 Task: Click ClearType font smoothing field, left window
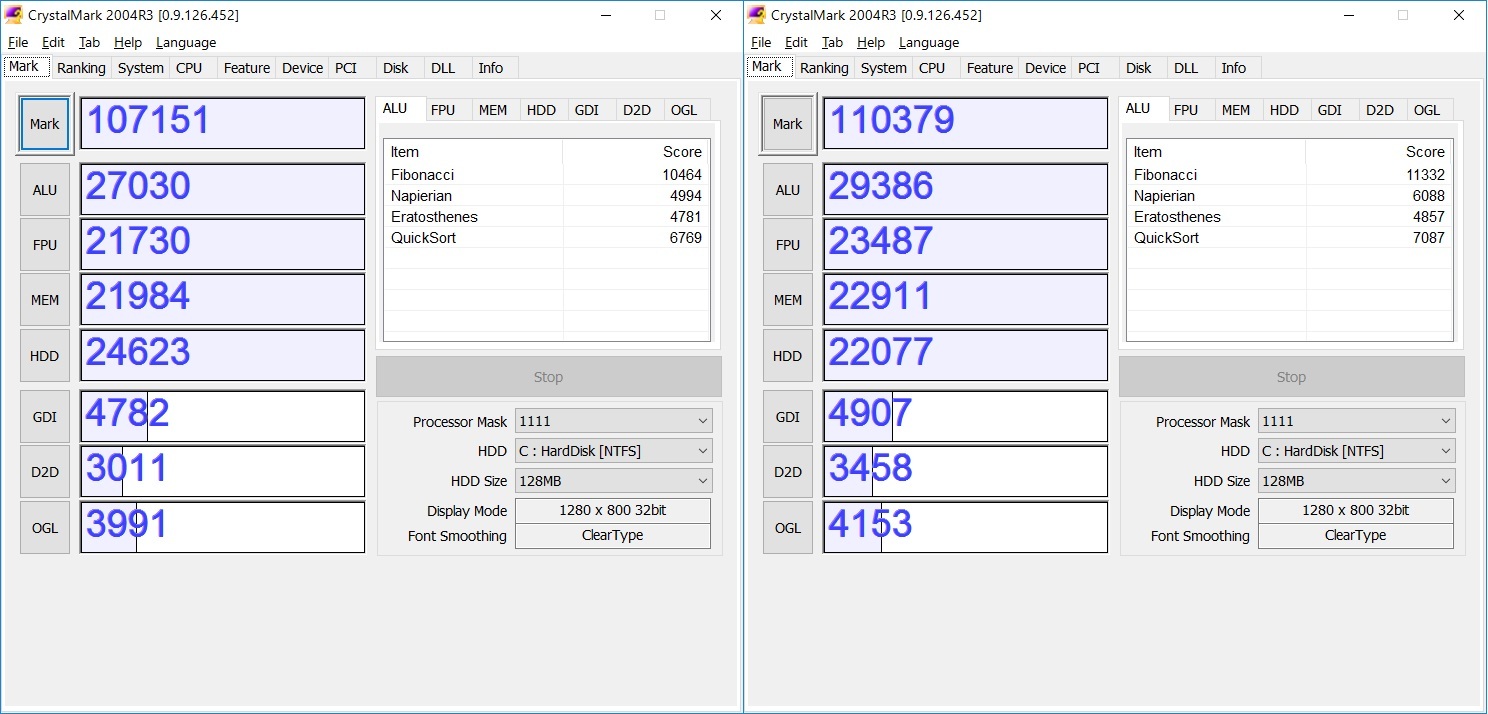(613, 536)
